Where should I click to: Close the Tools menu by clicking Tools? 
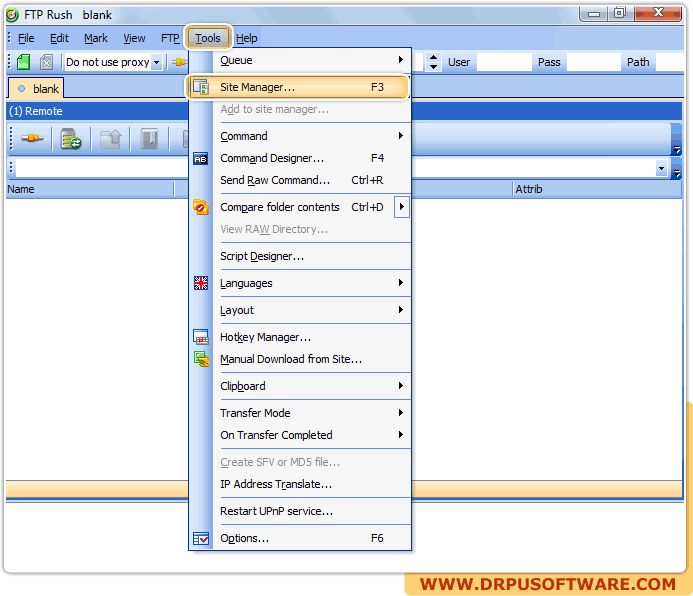(208, 38)
